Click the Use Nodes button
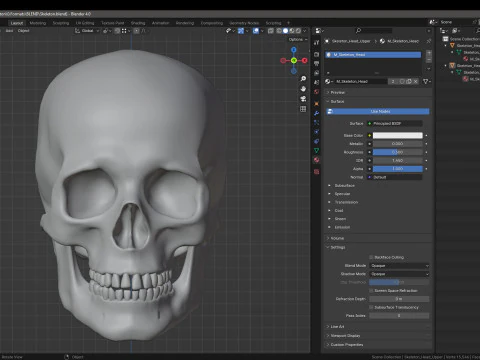480x360 pixels. [x=378, y=111]
